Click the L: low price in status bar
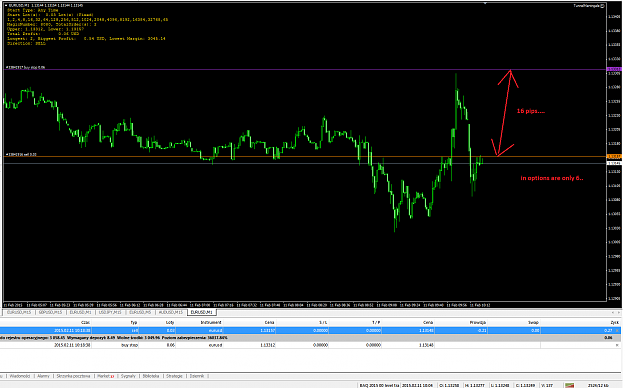Viewport: 625px width, 388px height. point(500,385)
